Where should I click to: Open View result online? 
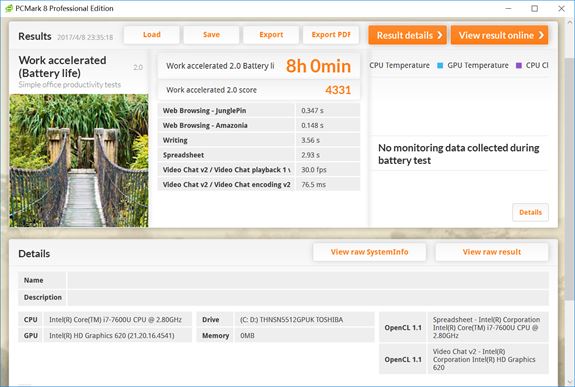(499, 35)
